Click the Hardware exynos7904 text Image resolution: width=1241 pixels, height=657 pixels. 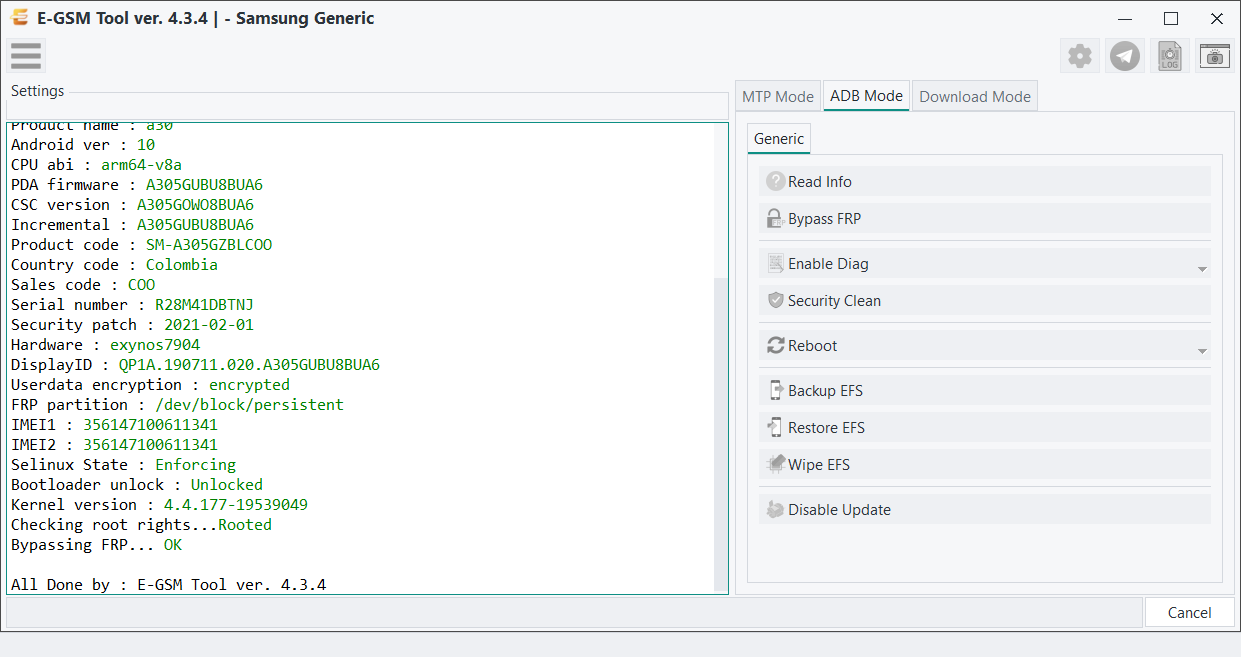point(105,345)
